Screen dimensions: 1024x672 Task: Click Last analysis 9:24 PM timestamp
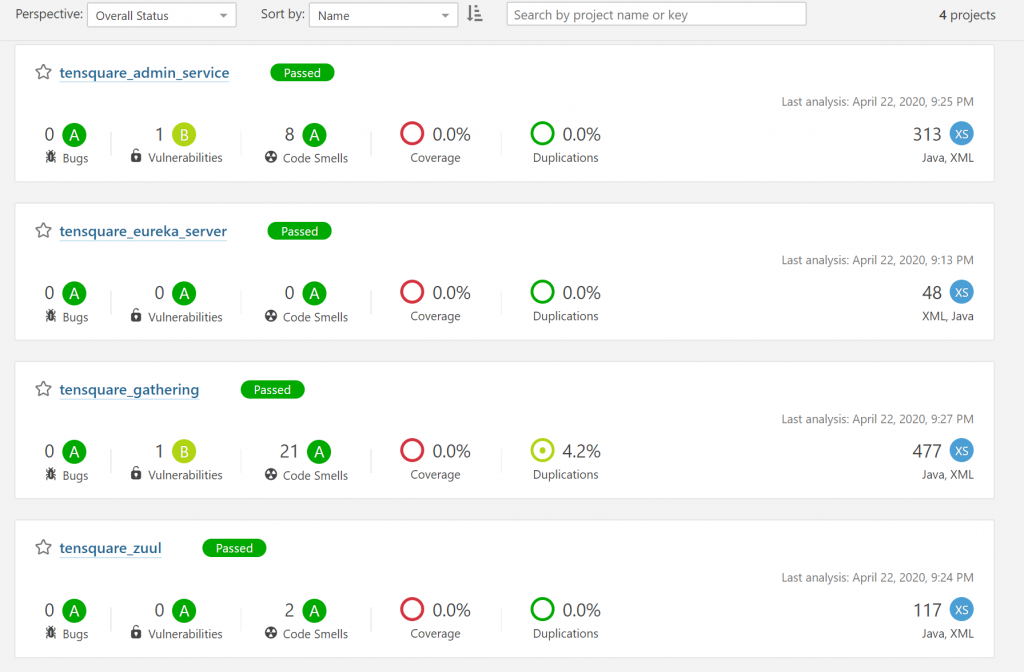[878, 577]
